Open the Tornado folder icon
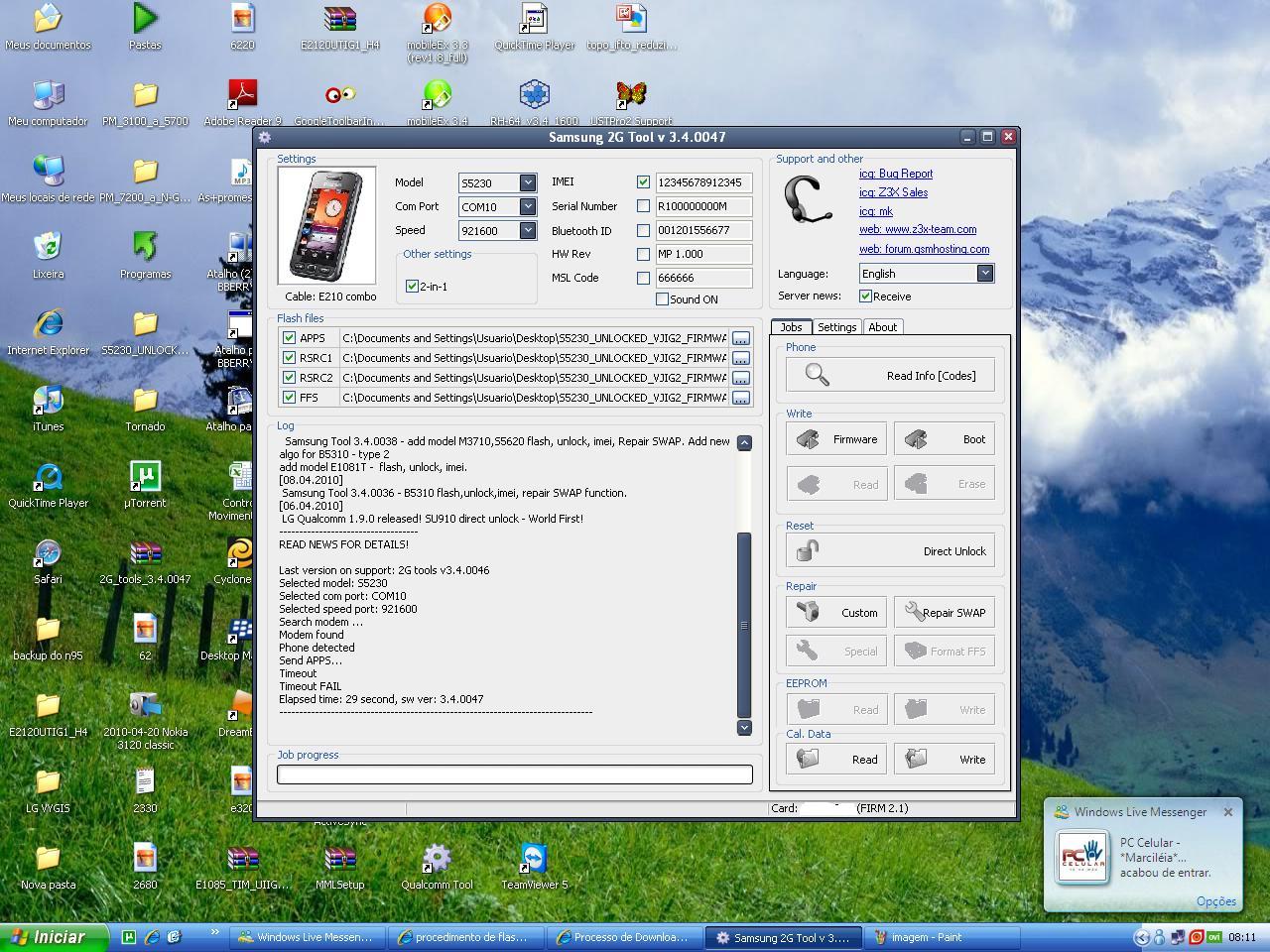Image resolution: width=1270 pixels, height=952 pixels. [x=145, y=409]
